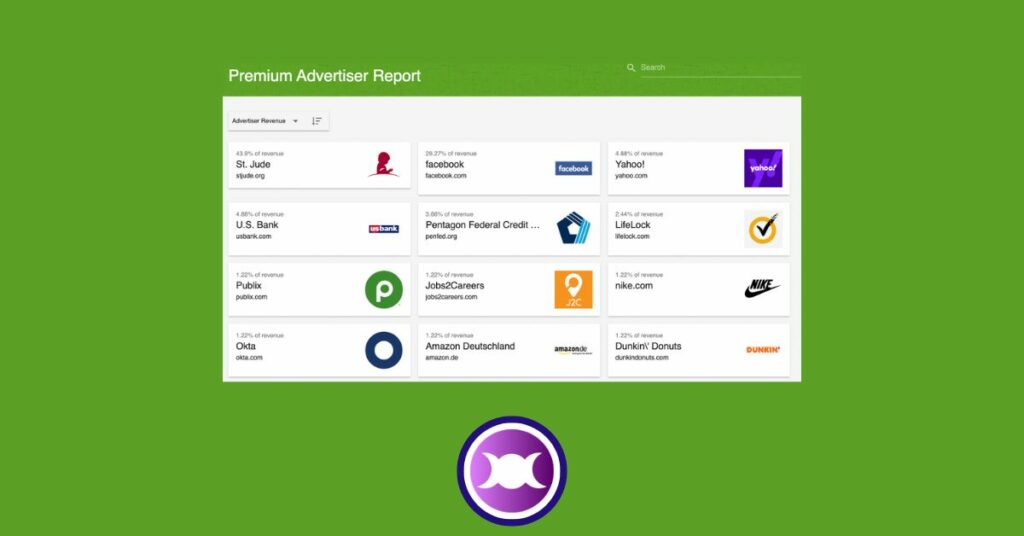Open the Advertiser Revenue dropdown
This screenshot has width=1024, height=536.
265,121
